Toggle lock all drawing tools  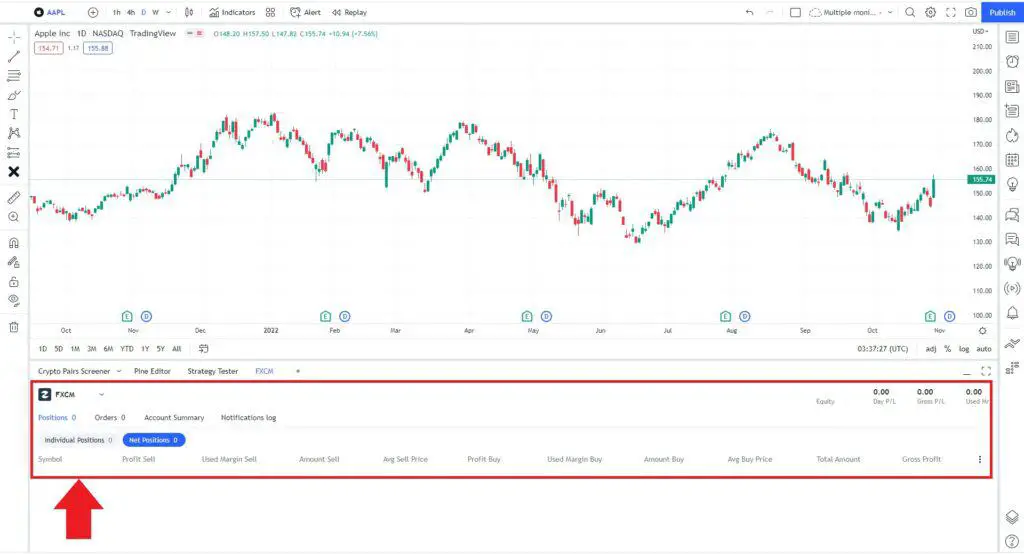point(14,282)
